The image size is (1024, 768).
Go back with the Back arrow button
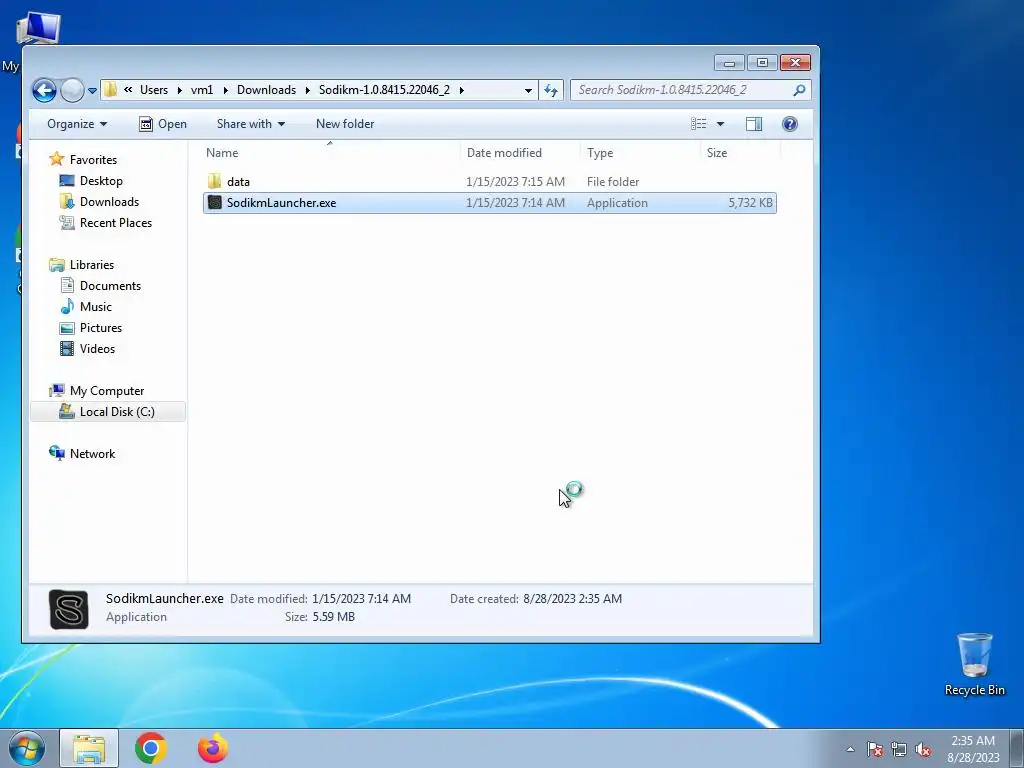(x=44, y=90)
